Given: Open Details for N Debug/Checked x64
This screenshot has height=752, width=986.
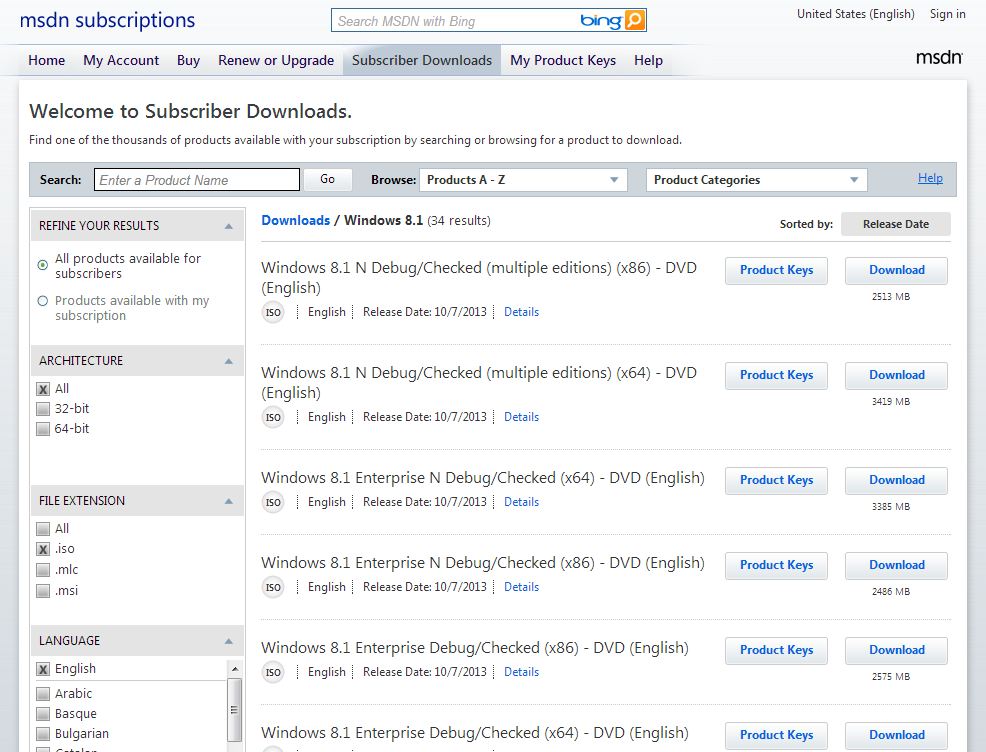Looking at the screenshot, I should coord(521,417).
